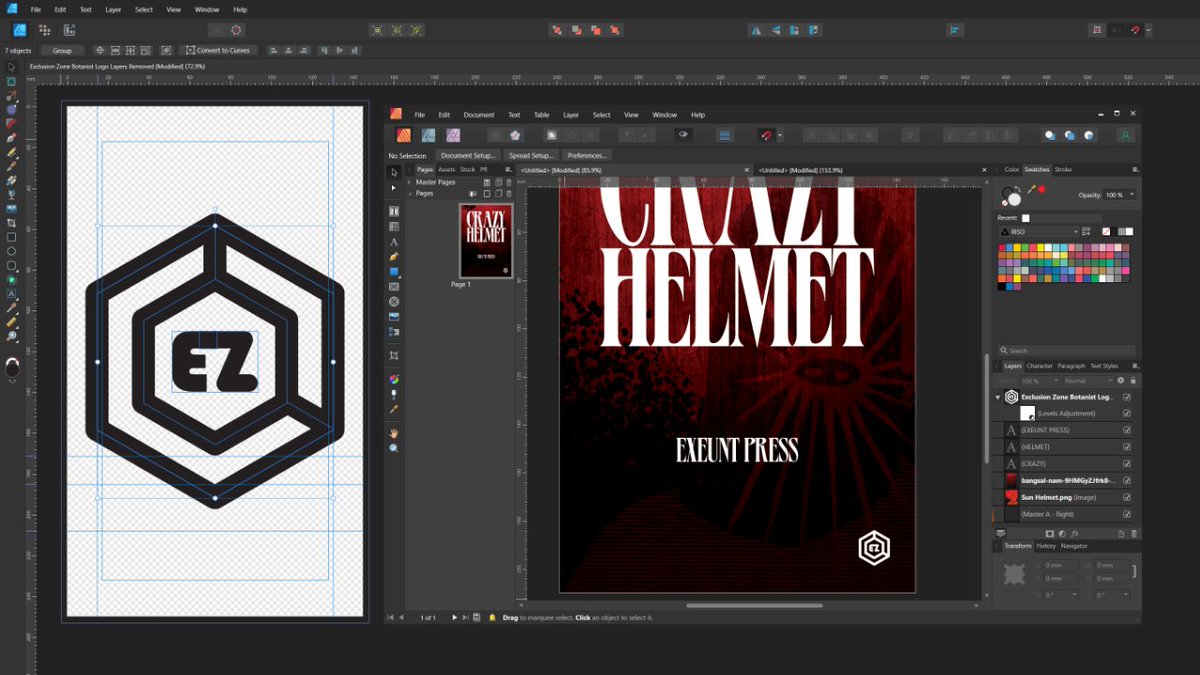Toggle visibility of Exclusion Zone Botanist Logo layer
1200x675 pixels.
point(1127,397)
